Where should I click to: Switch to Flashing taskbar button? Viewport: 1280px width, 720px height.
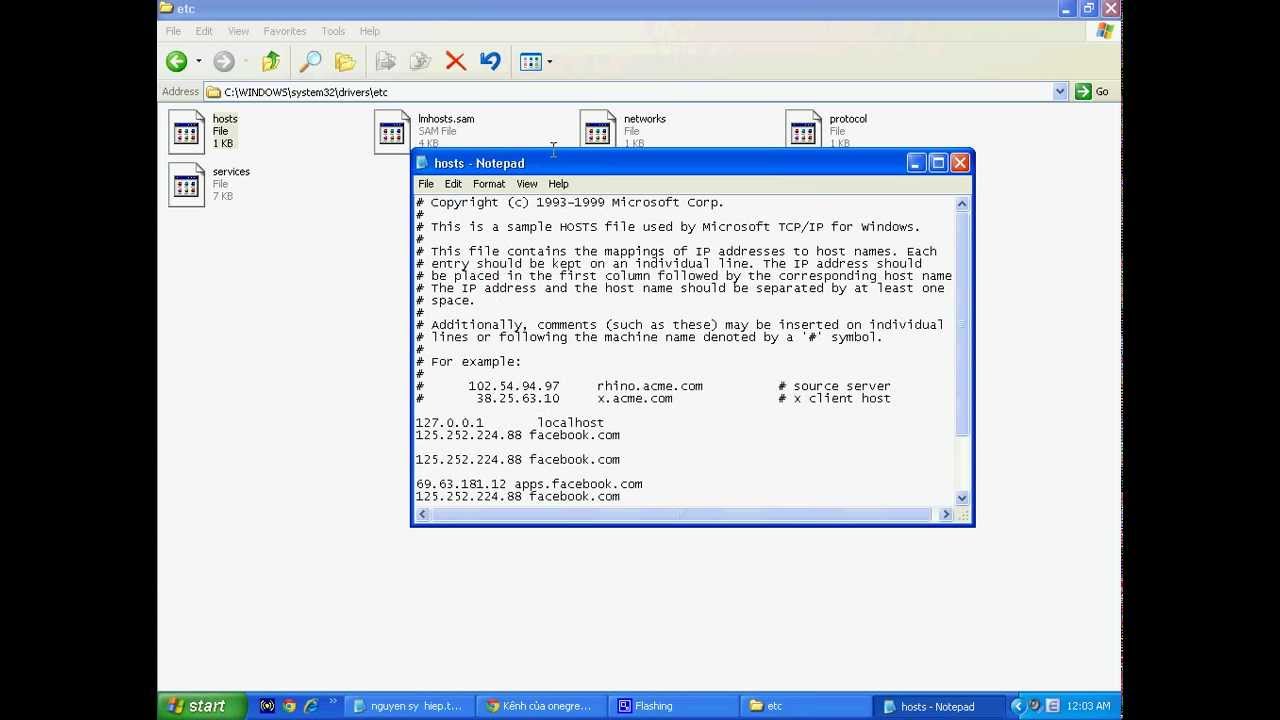pos(674,706)
